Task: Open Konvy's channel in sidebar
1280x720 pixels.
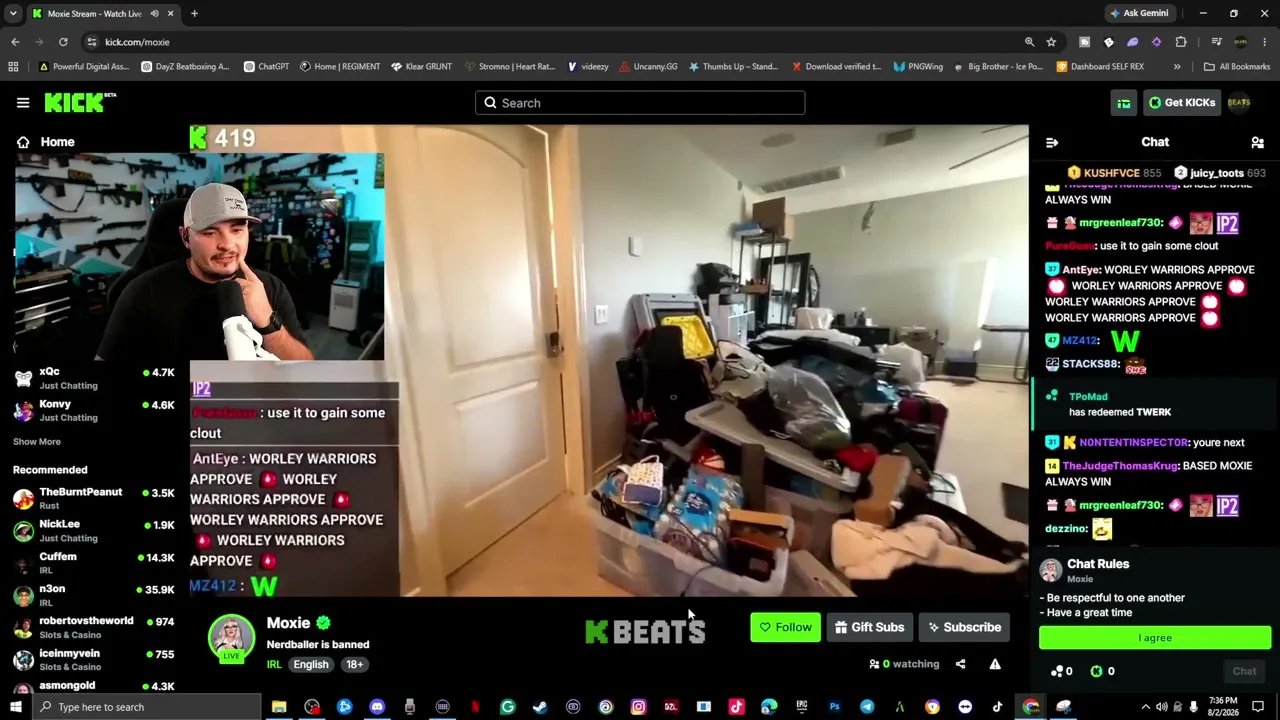Action: coord(94,410)
